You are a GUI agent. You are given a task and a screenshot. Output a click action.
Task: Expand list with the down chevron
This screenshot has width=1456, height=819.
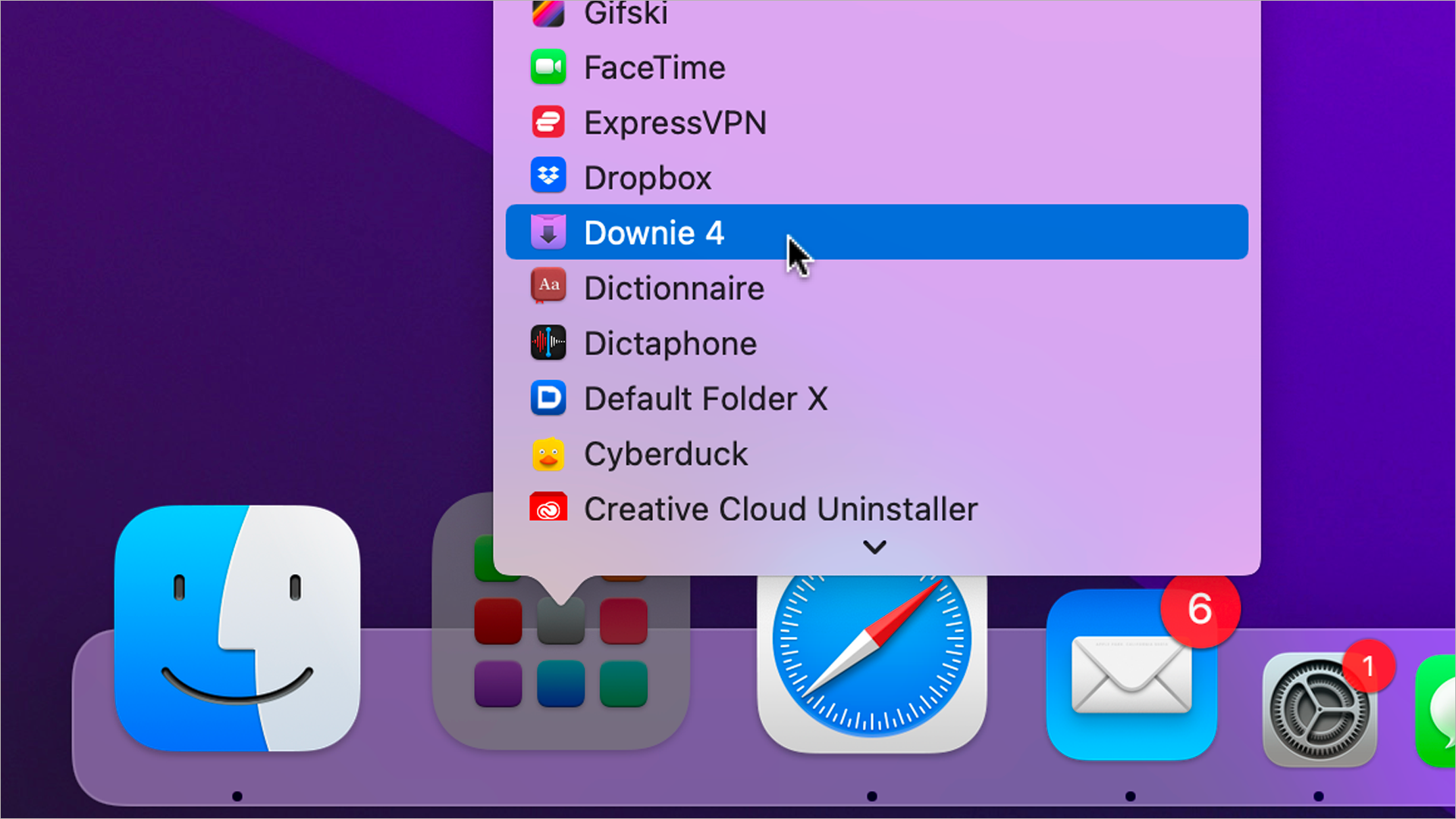click(x=875, y=547)
